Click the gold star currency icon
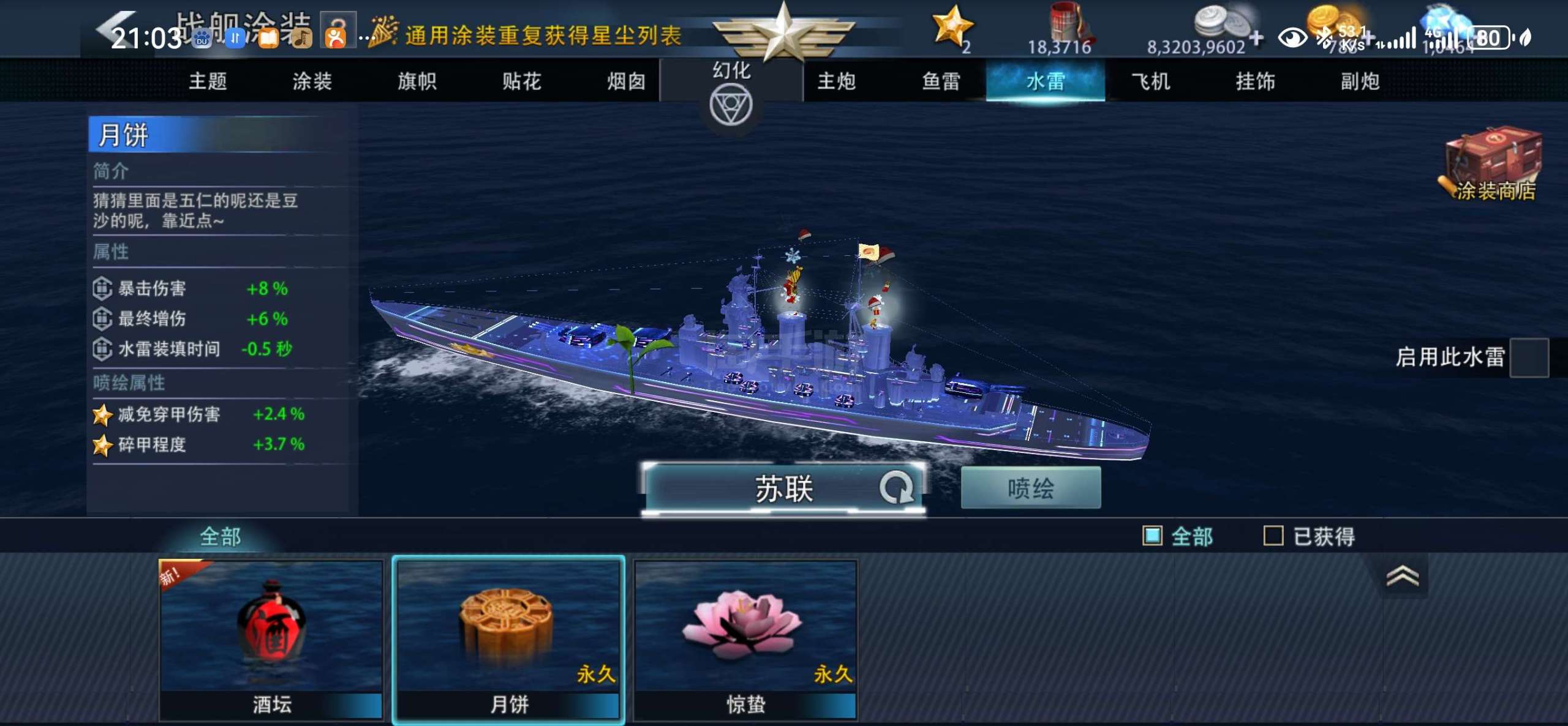1568x726 pixels. pyautogui.click(x=951, y=26)
